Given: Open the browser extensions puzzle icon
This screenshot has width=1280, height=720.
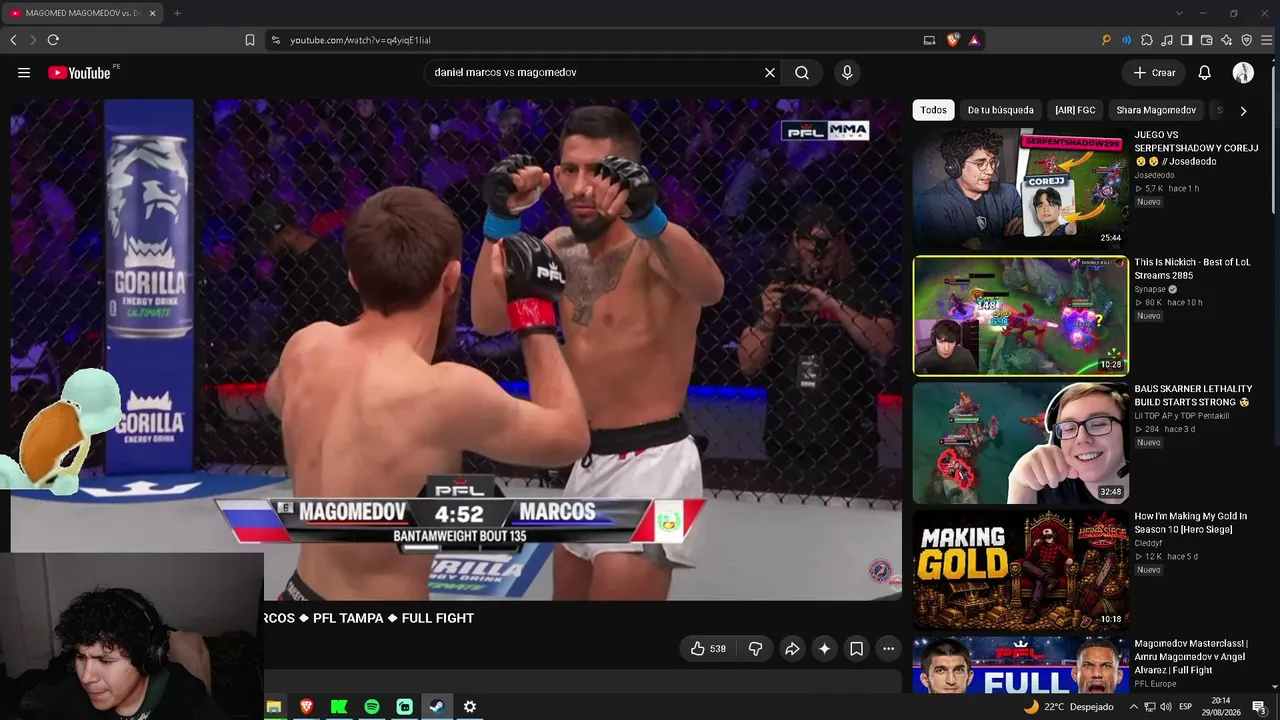Looking at the screenshot, I should click(x=1147, y=40).
